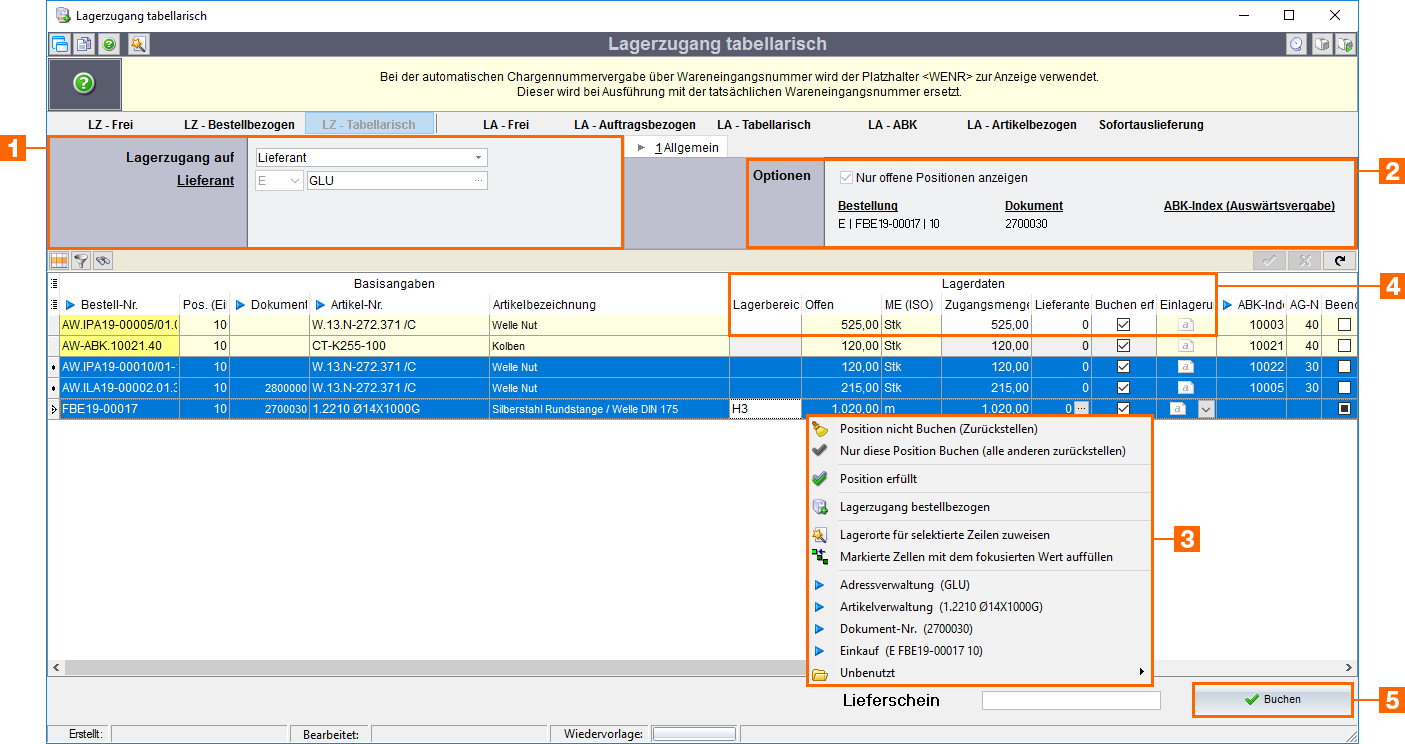Image resolution: width=1405 pixels, height=744 pixels.
Task: Switch to LA - ABK tab
Action: 892,125
